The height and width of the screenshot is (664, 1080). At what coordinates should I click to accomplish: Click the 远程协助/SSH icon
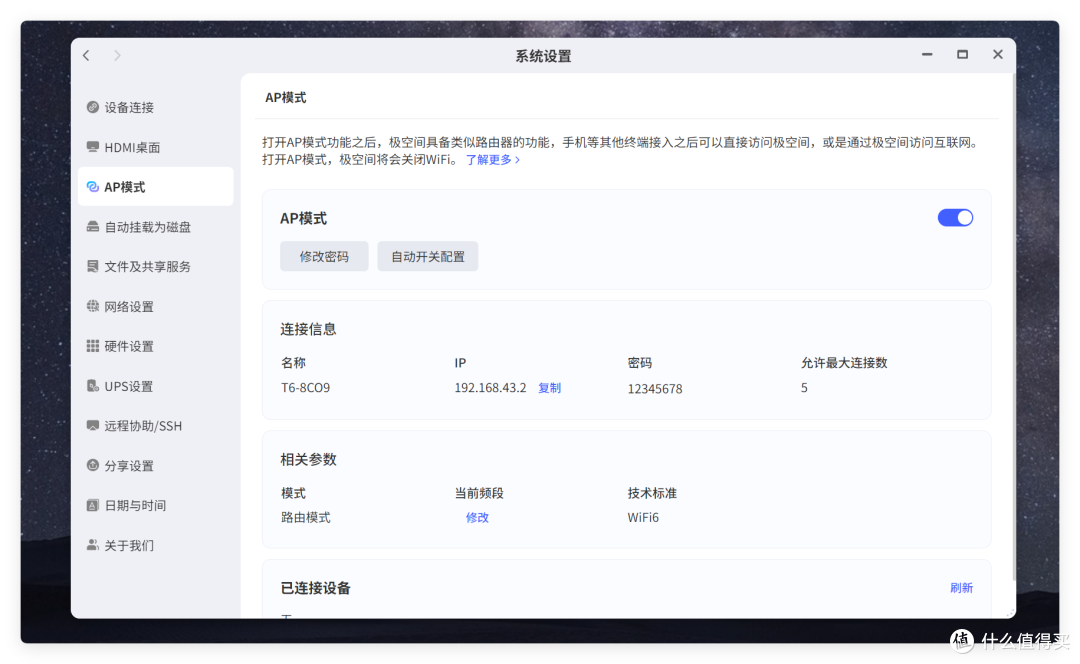point(92,426)
